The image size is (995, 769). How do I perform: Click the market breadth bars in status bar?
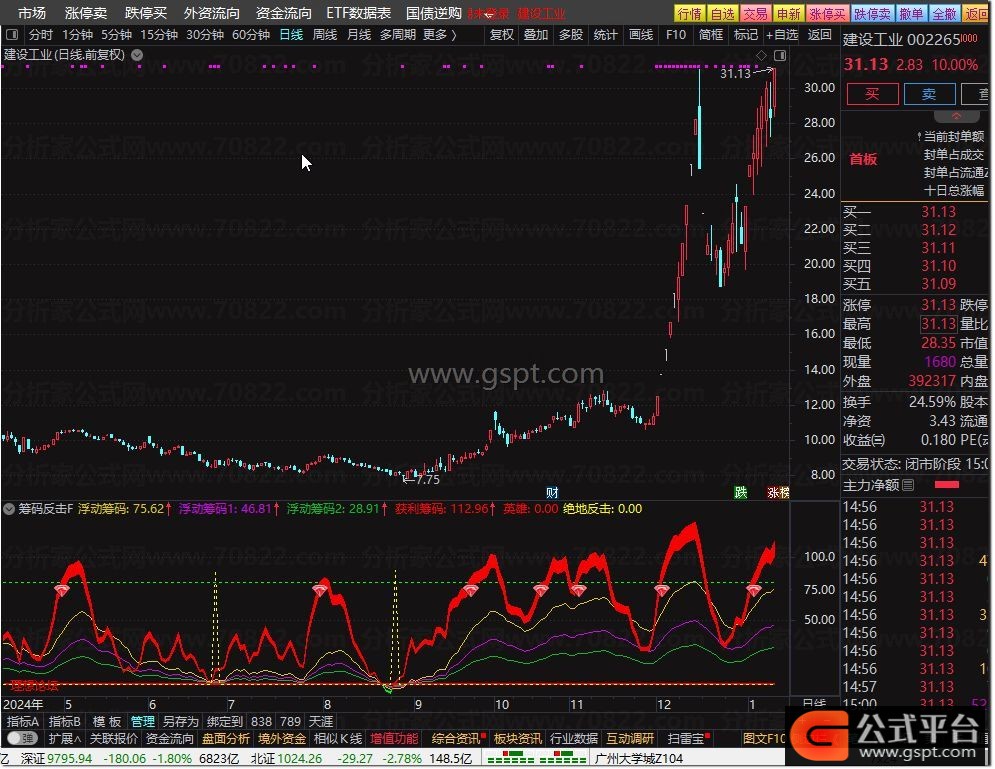tap(537, 758)
